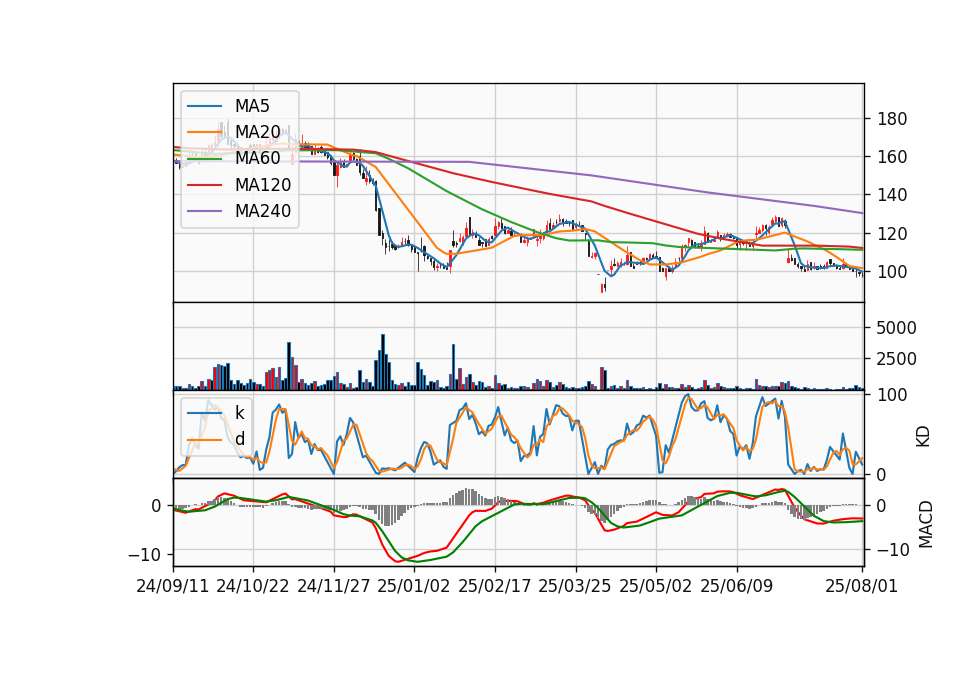
Task: Click the MA120 legend label
Action: pos(263,185)
